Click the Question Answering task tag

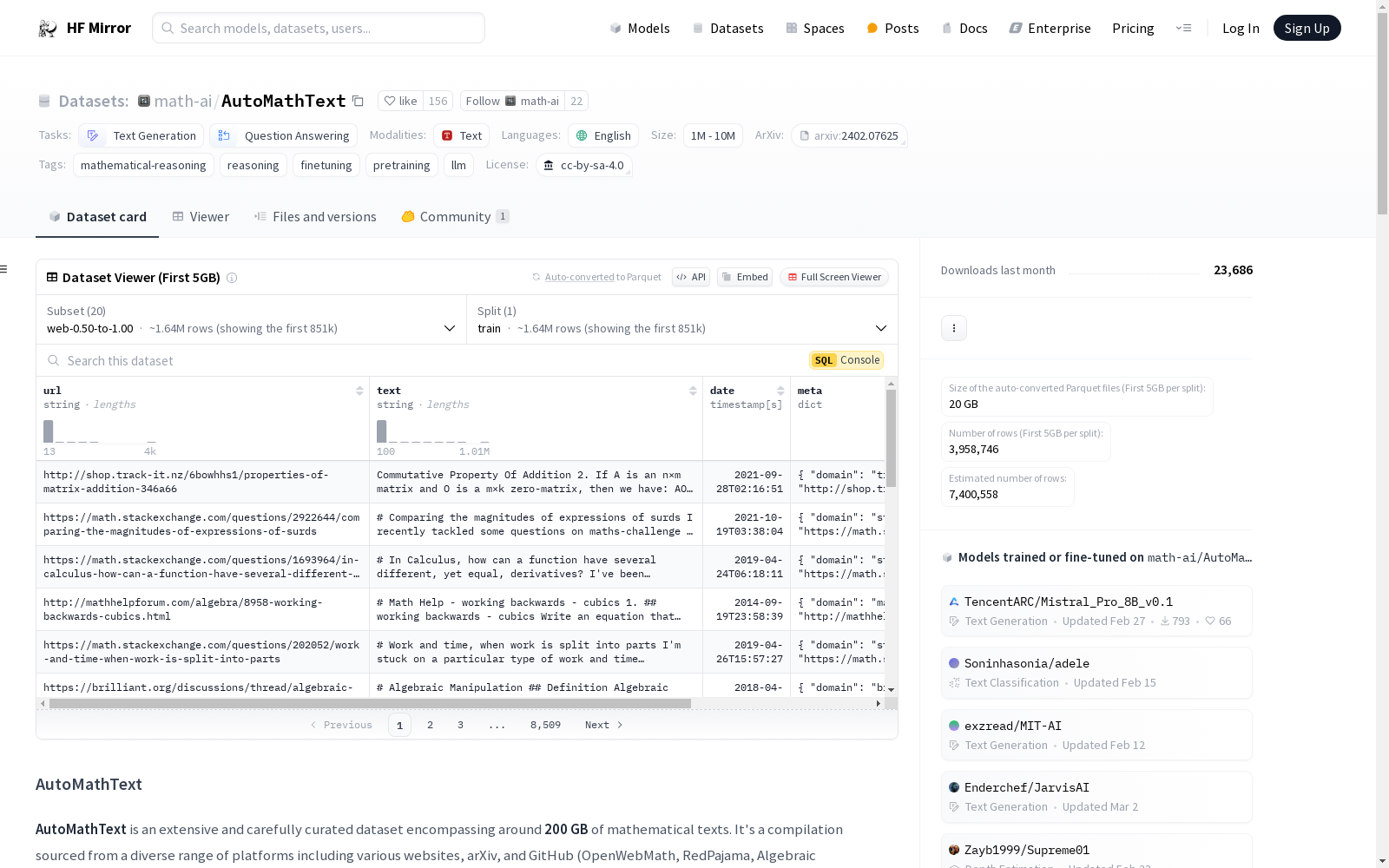click(x=283, y=135)
